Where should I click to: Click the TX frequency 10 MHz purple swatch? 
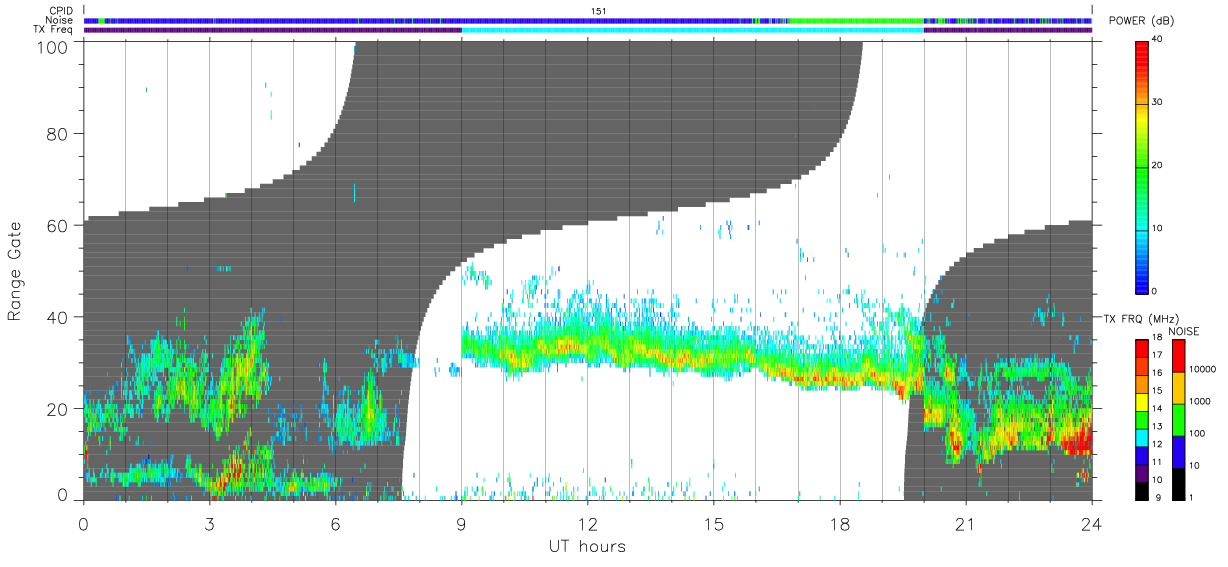coord(1142,474)
